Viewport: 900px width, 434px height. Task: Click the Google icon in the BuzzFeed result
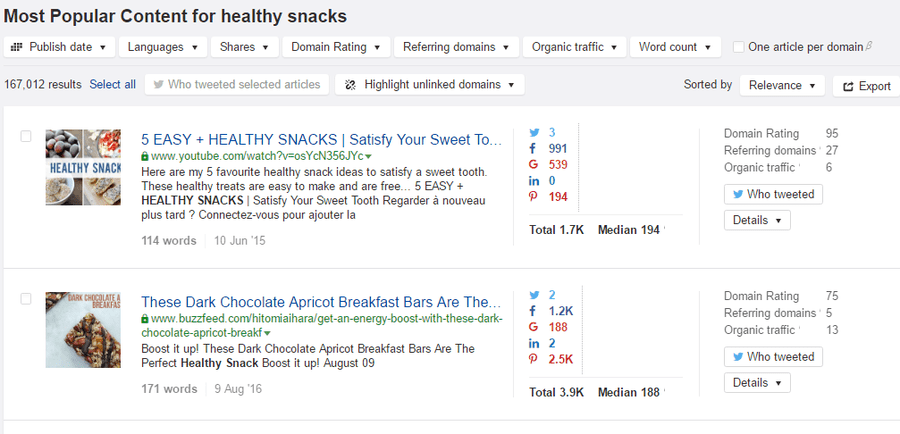533,327
